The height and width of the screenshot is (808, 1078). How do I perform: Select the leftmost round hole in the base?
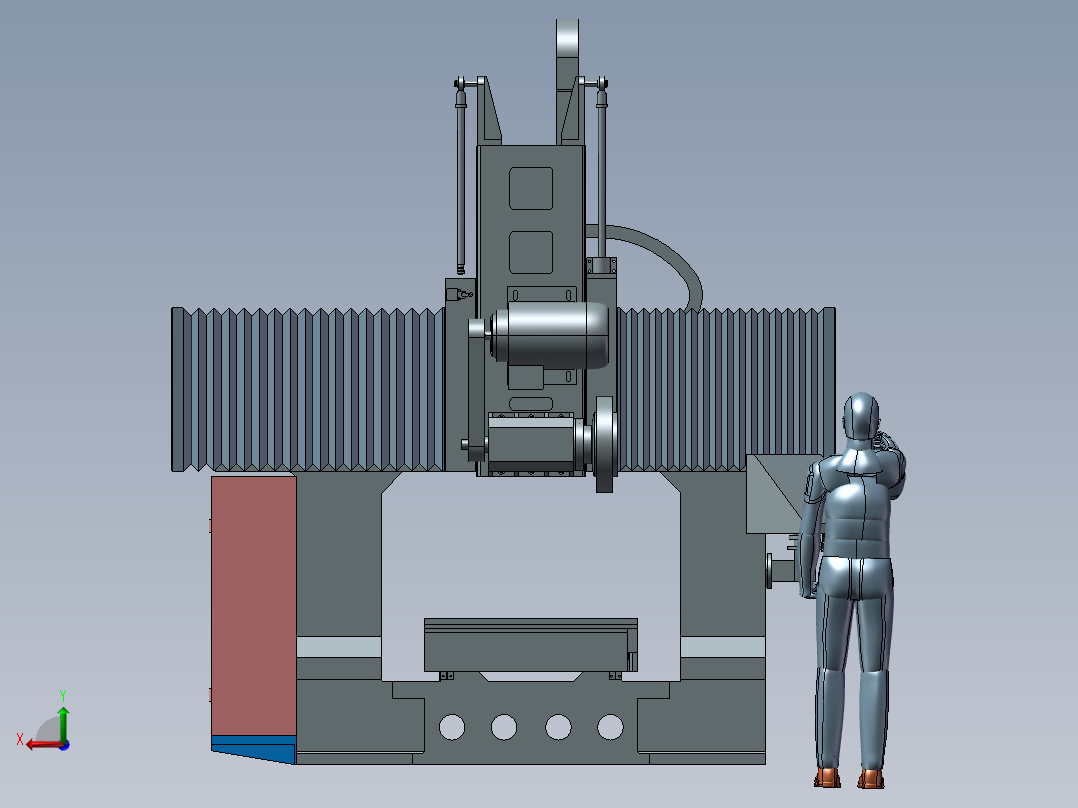coord(452,727)
